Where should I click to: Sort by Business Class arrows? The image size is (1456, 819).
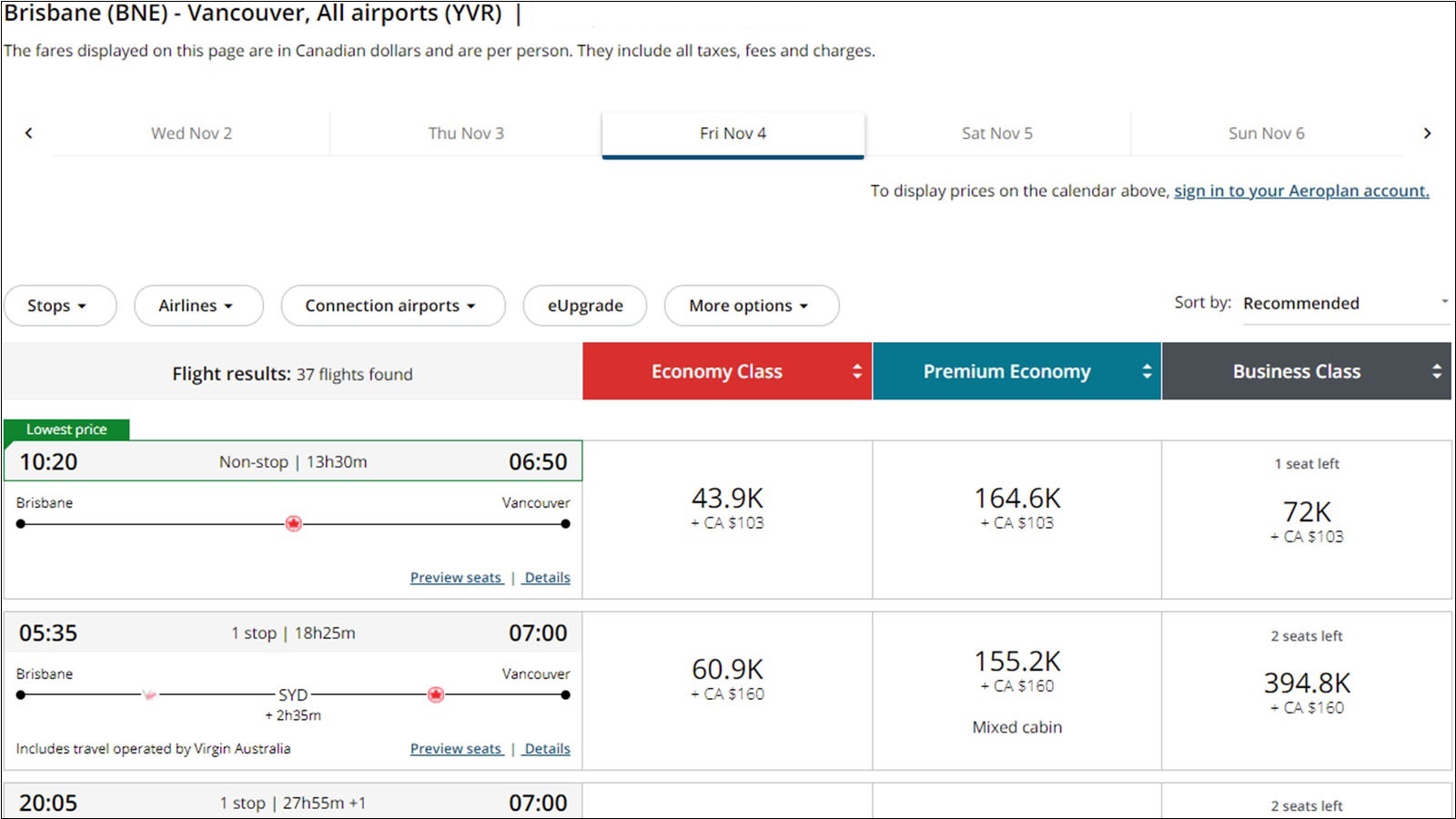click(x=1437, y=371)
